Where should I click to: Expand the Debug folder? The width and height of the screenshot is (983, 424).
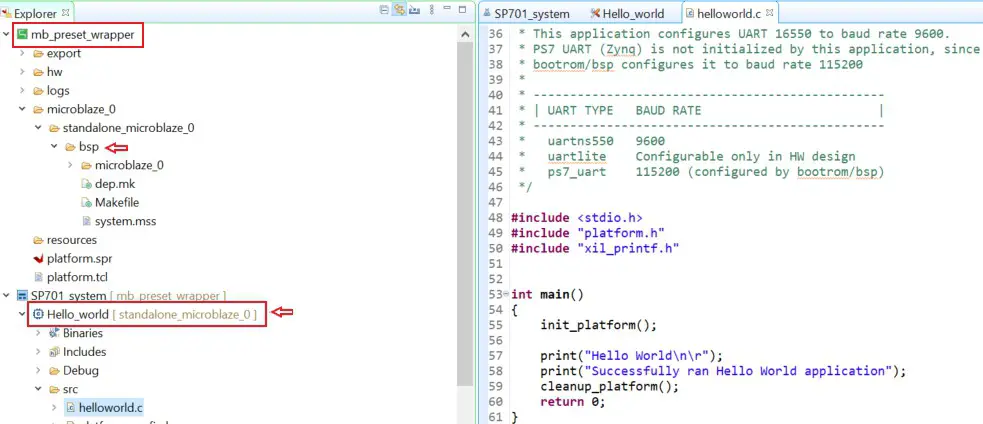coord(38,371)
